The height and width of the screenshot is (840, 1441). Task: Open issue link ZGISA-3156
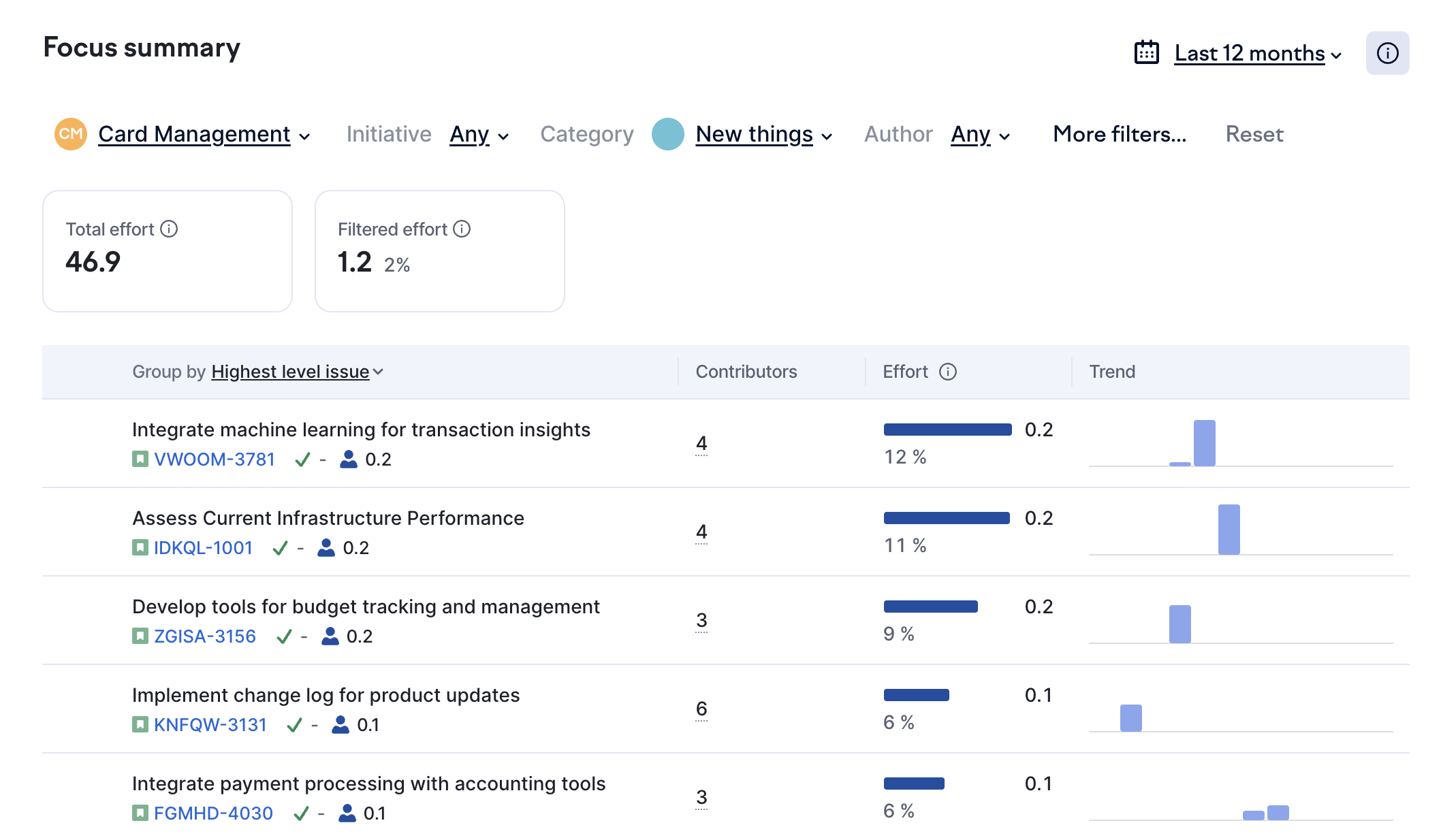205,636
